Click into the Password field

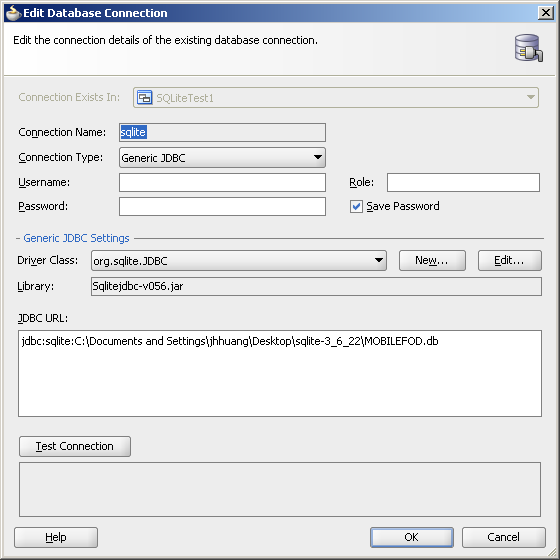click(222, 206)
